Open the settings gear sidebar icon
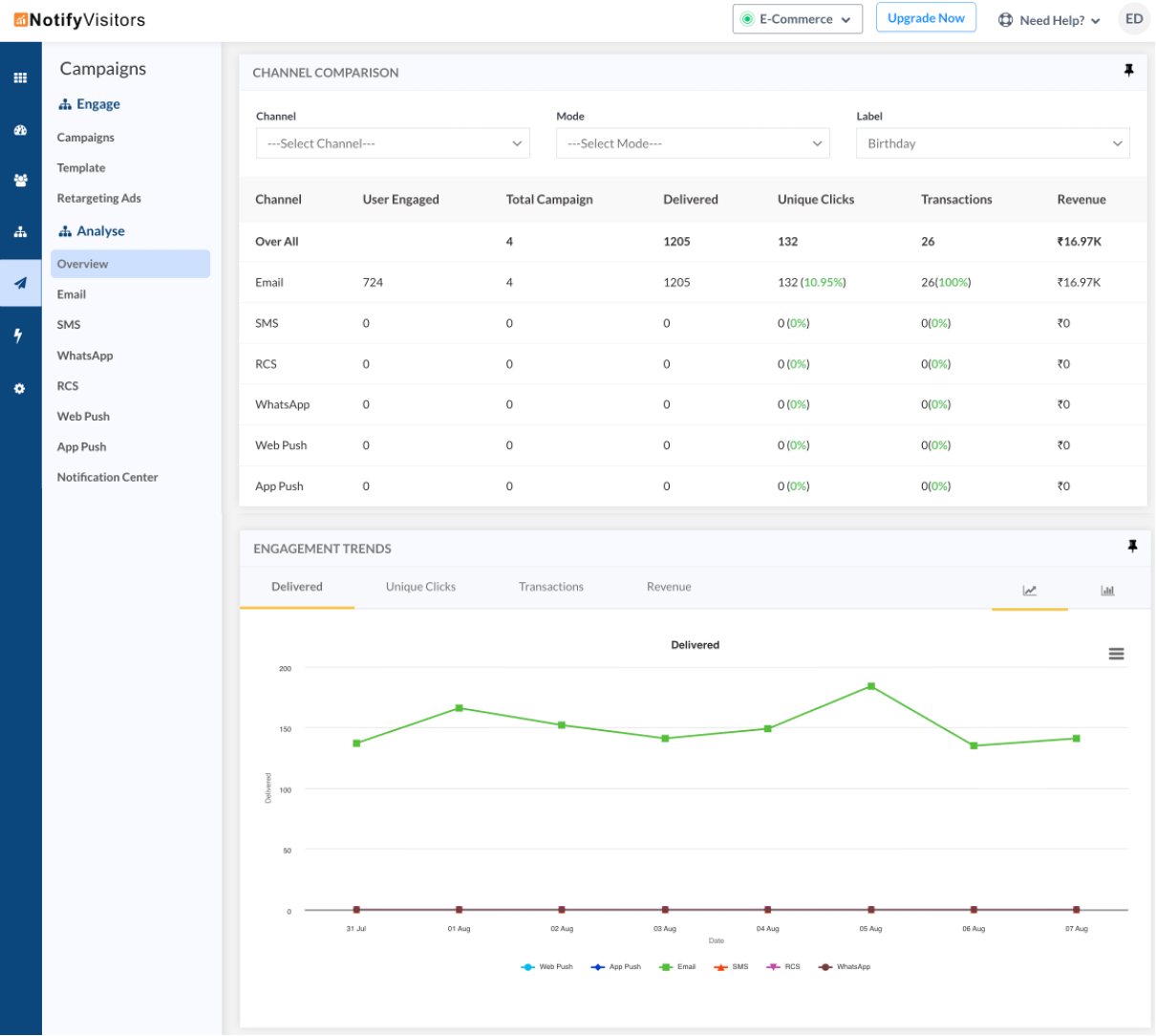The image size is (1156, 1036). 19,389
